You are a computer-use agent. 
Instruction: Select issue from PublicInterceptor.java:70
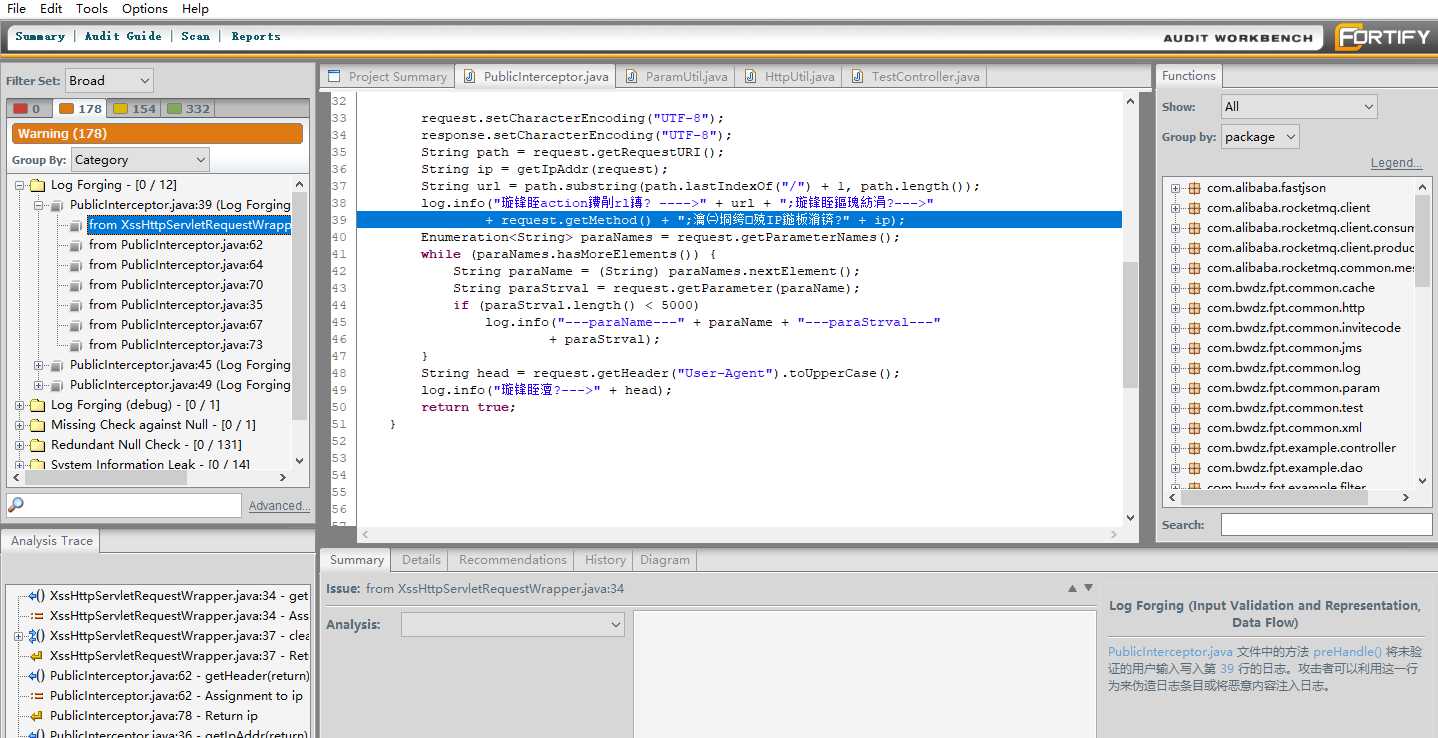tap(176, 285)
